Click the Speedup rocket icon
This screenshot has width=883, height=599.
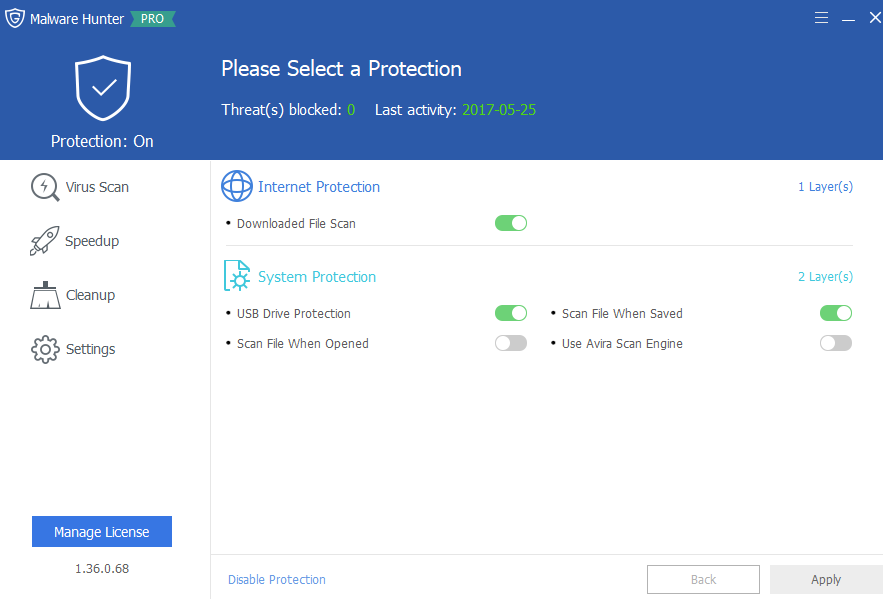tap(45, 241)
